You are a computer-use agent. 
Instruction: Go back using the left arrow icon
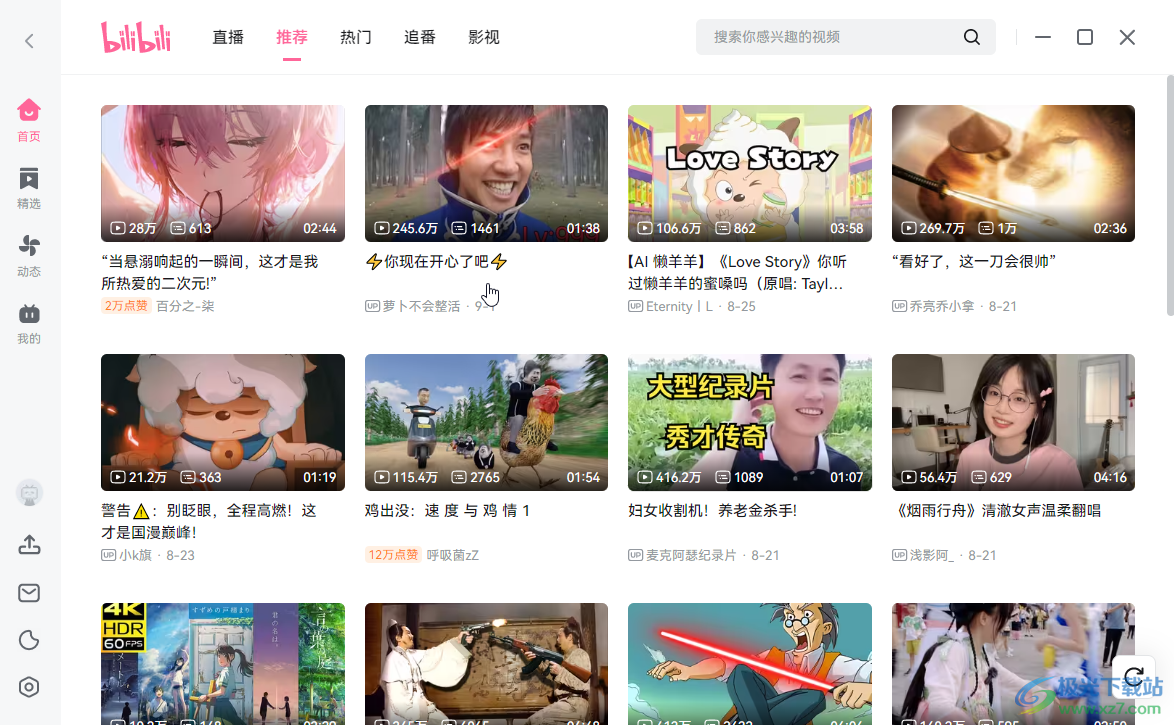coord(29,40)
